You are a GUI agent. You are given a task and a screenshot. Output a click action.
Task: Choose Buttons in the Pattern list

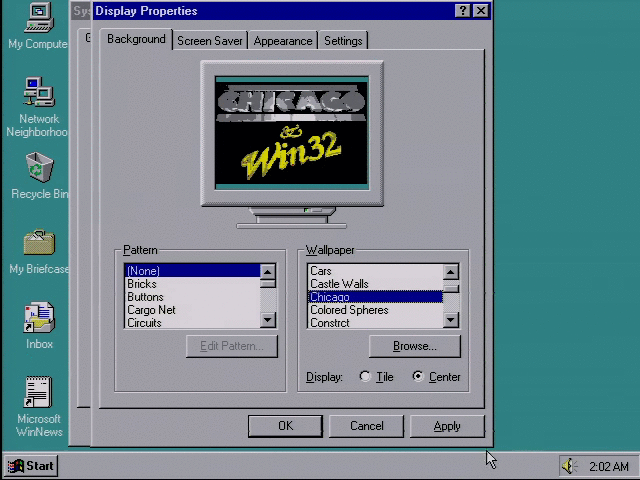[x=192, y=297]
